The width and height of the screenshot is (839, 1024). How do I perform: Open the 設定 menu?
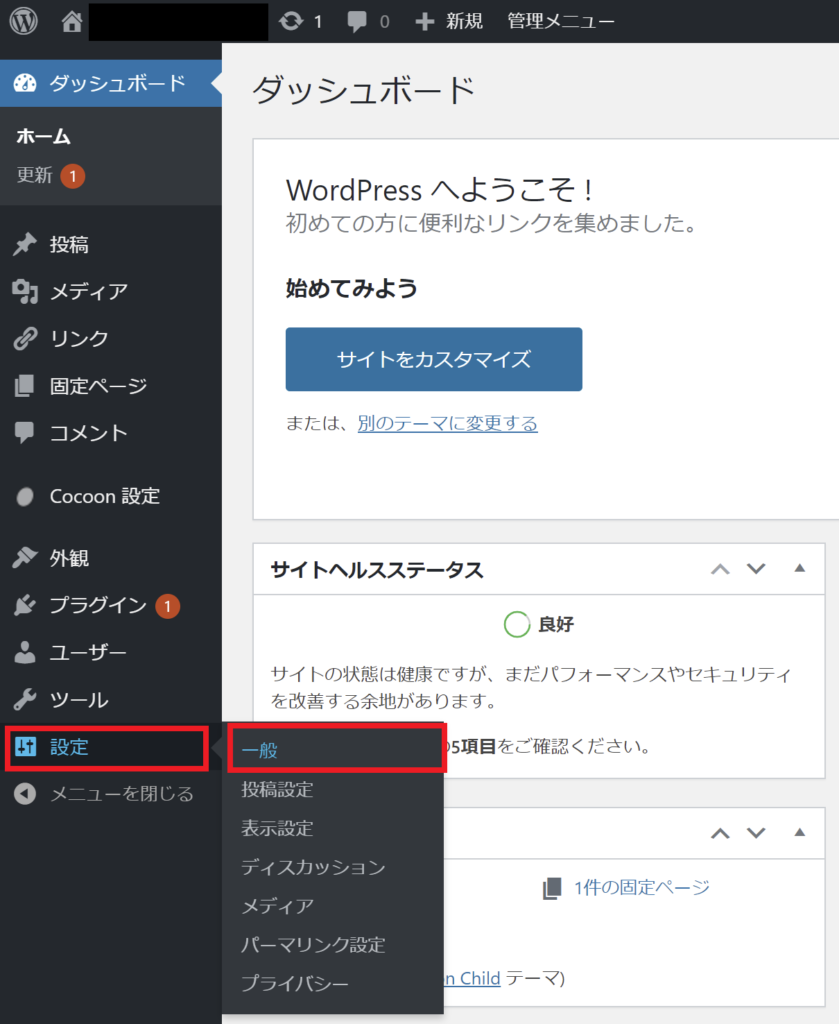(107, 747)
